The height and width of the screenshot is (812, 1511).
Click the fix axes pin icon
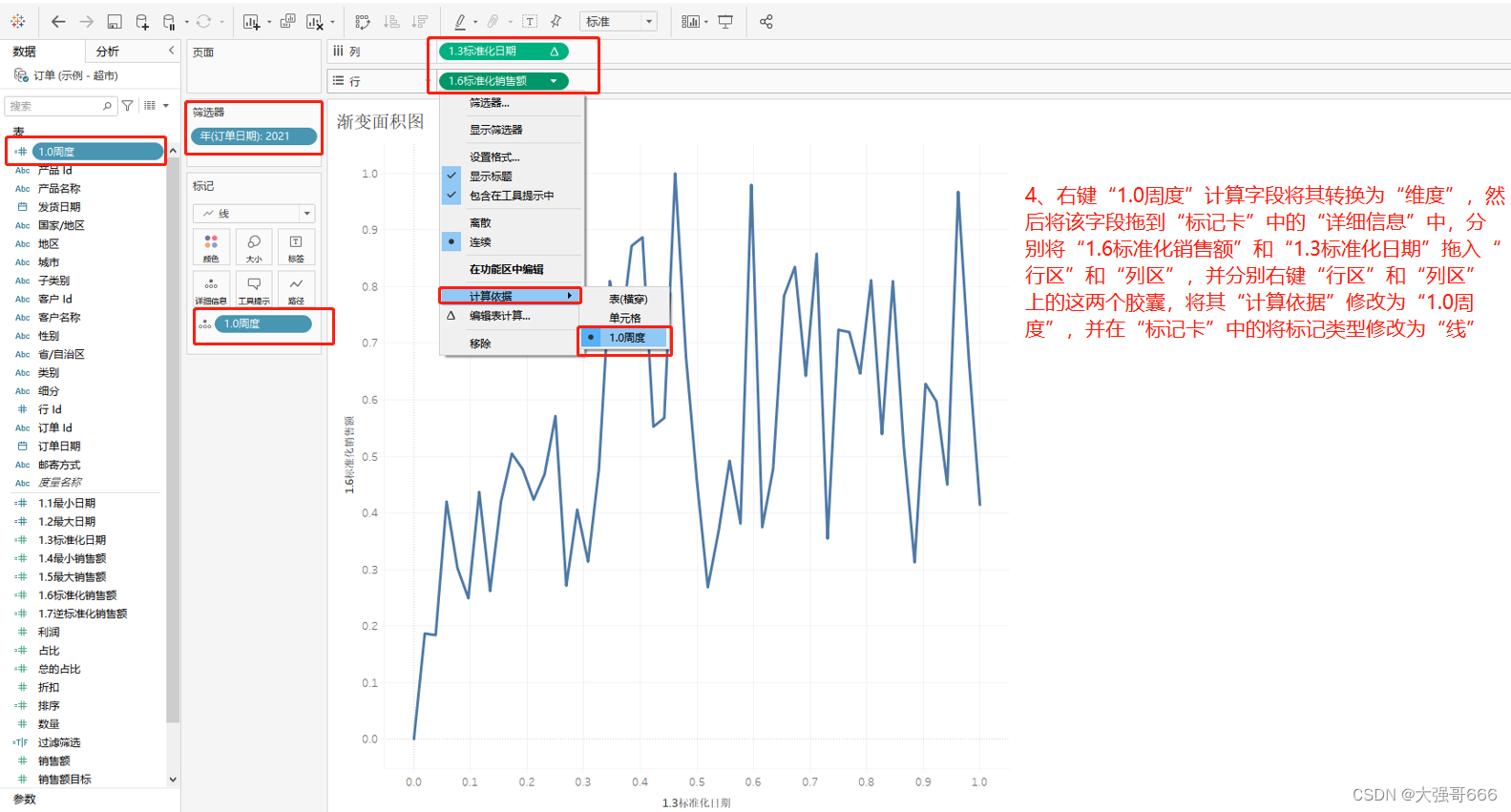[x=556, y=21]
